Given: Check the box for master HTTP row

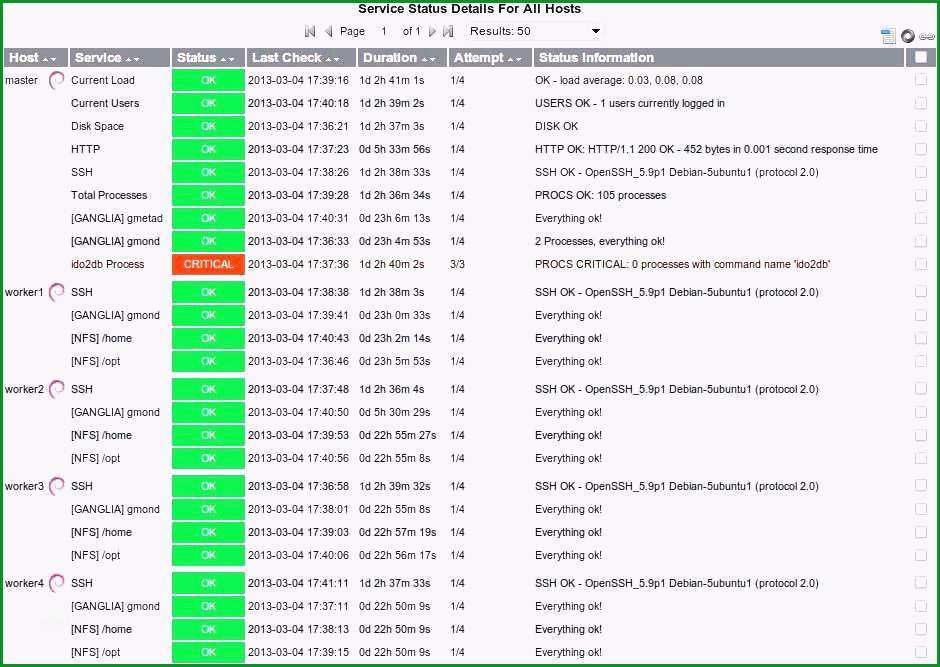Looking at the screenshot, I should (921, 149).
